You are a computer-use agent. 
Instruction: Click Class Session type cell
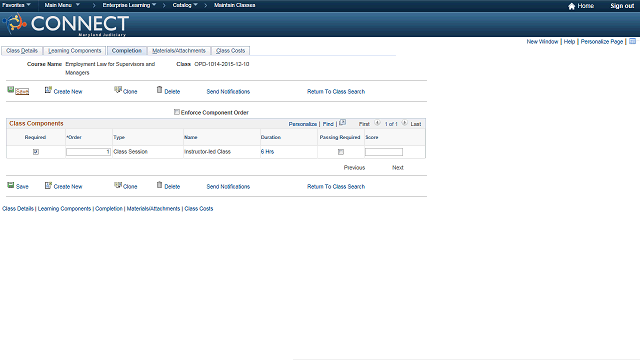(x=131, y=151)
